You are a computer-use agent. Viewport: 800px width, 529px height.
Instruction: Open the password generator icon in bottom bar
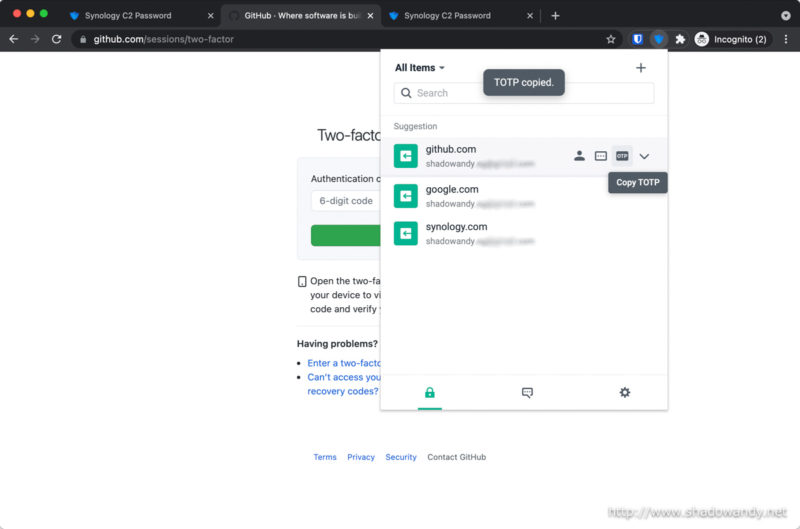[527, 393]
